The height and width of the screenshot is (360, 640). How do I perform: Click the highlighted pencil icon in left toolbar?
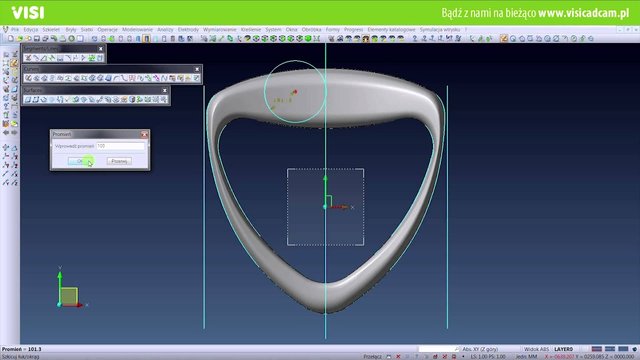pyautogui.click(x=15, y=63)
